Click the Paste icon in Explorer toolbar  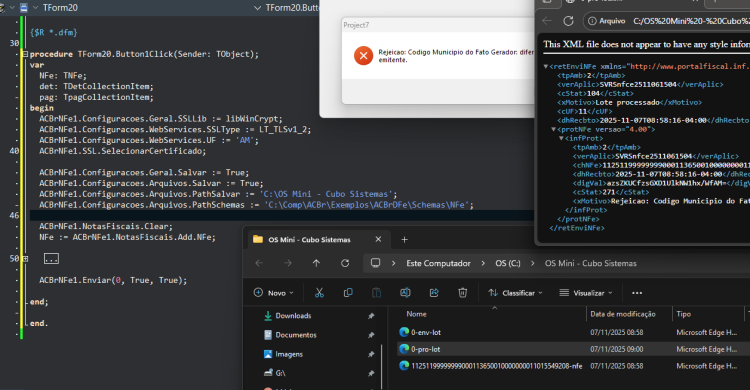coord(376,292)
